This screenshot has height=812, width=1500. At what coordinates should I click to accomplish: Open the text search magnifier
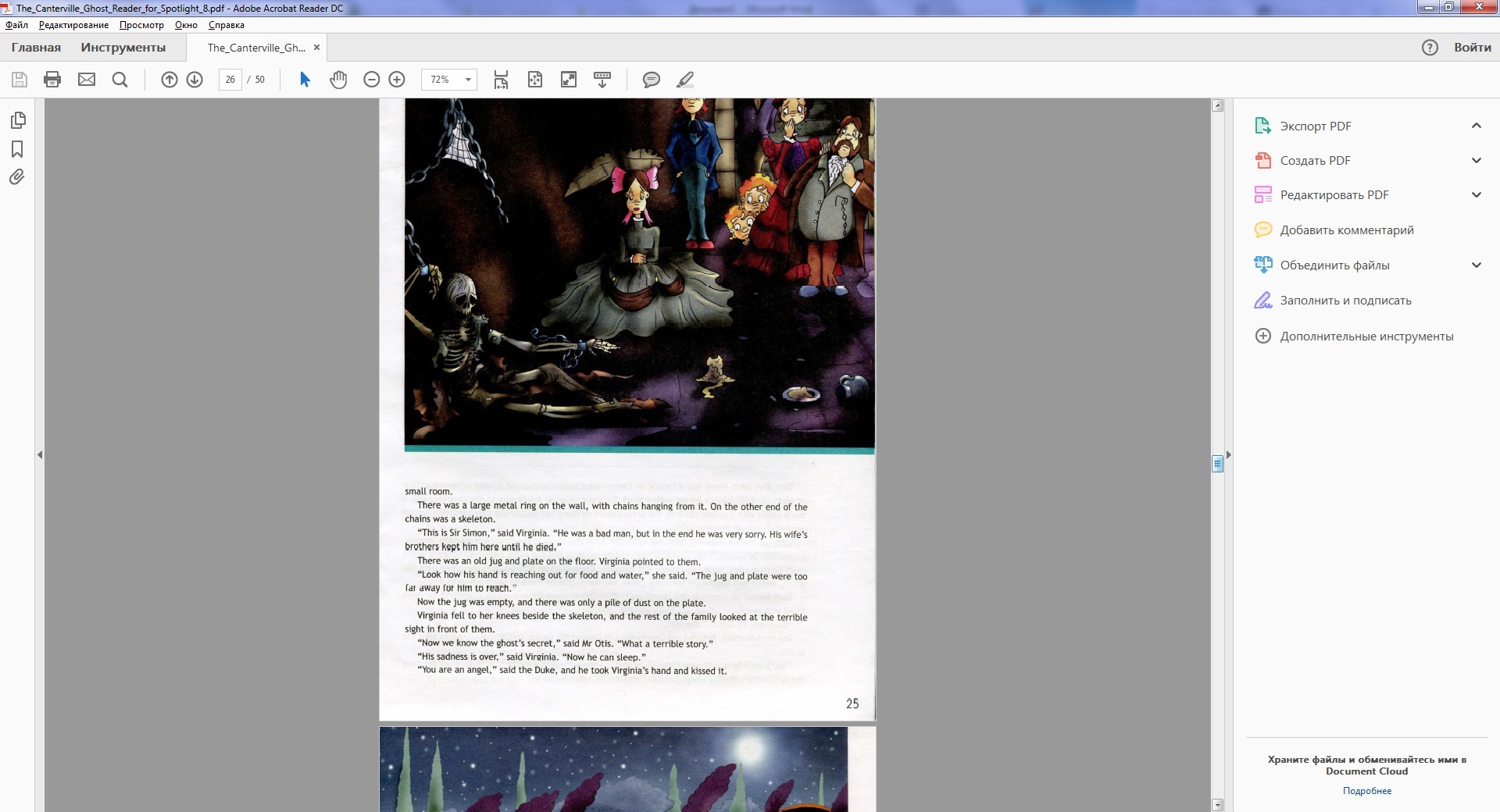pyautogui.click(x=120, y=80)
